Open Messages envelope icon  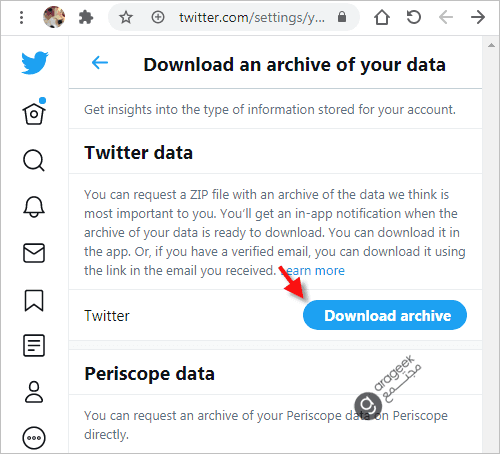[34, 253]
